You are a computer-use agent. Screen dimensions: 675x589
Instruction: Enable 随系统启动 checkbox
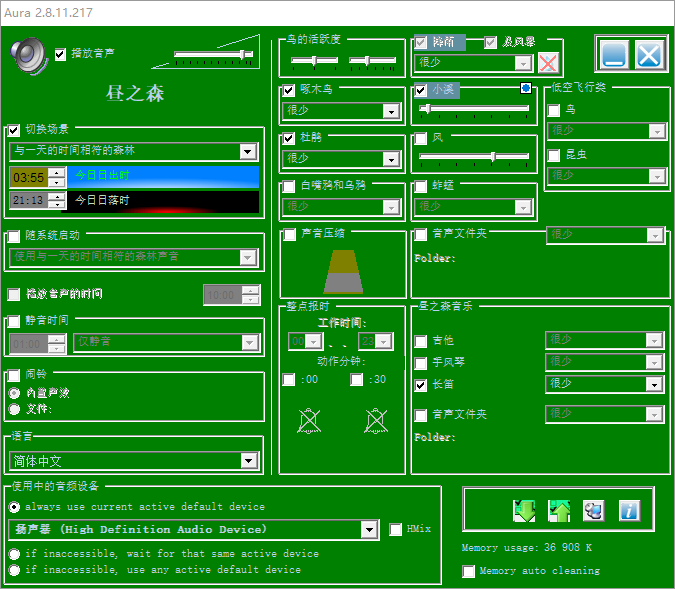point(14,236)
